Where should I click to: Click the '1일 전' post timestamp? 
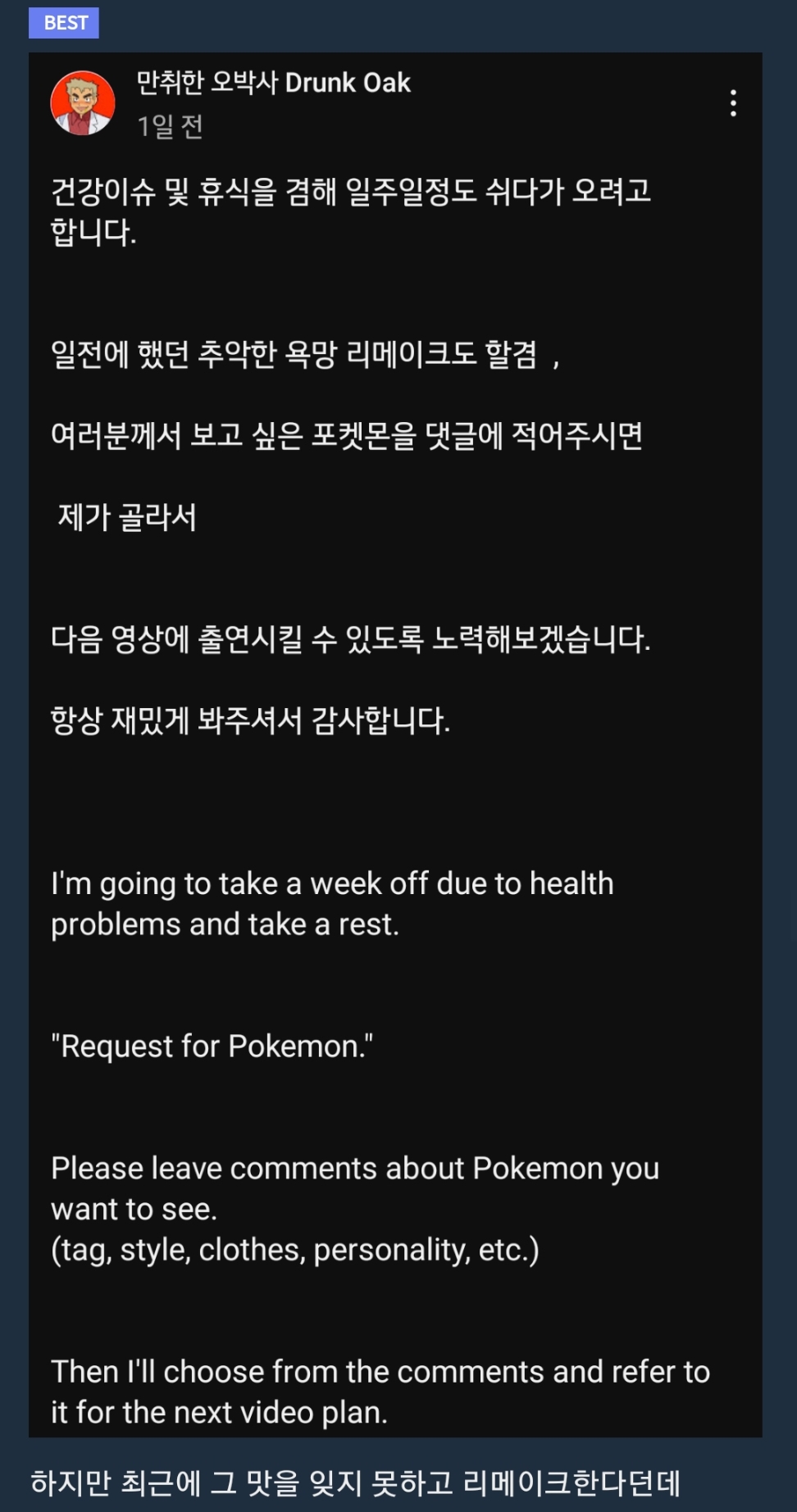170,126
